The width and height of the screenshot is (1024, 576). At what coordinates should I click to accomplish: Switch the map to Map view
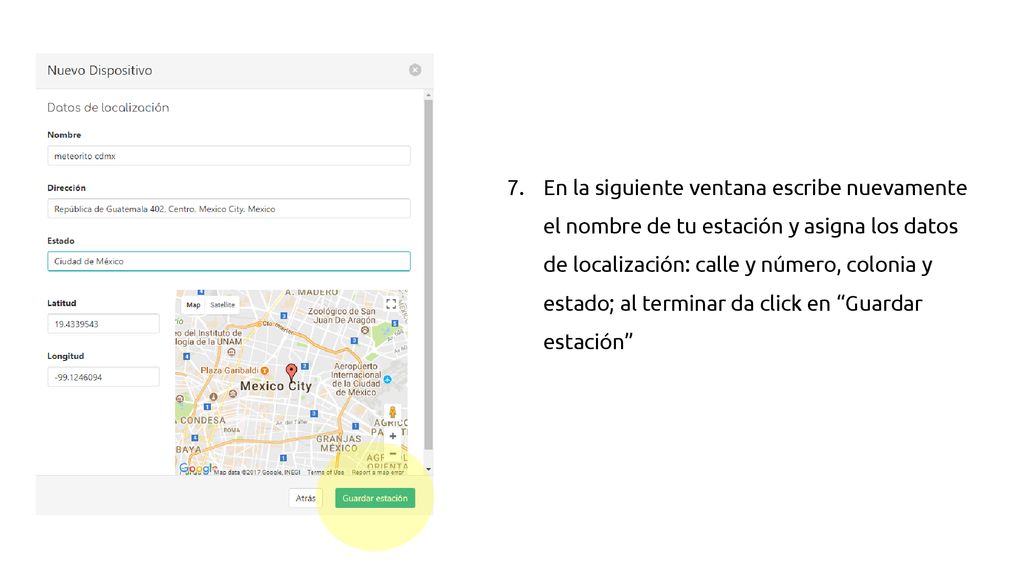pyautogui.click(x=193, y=305)
